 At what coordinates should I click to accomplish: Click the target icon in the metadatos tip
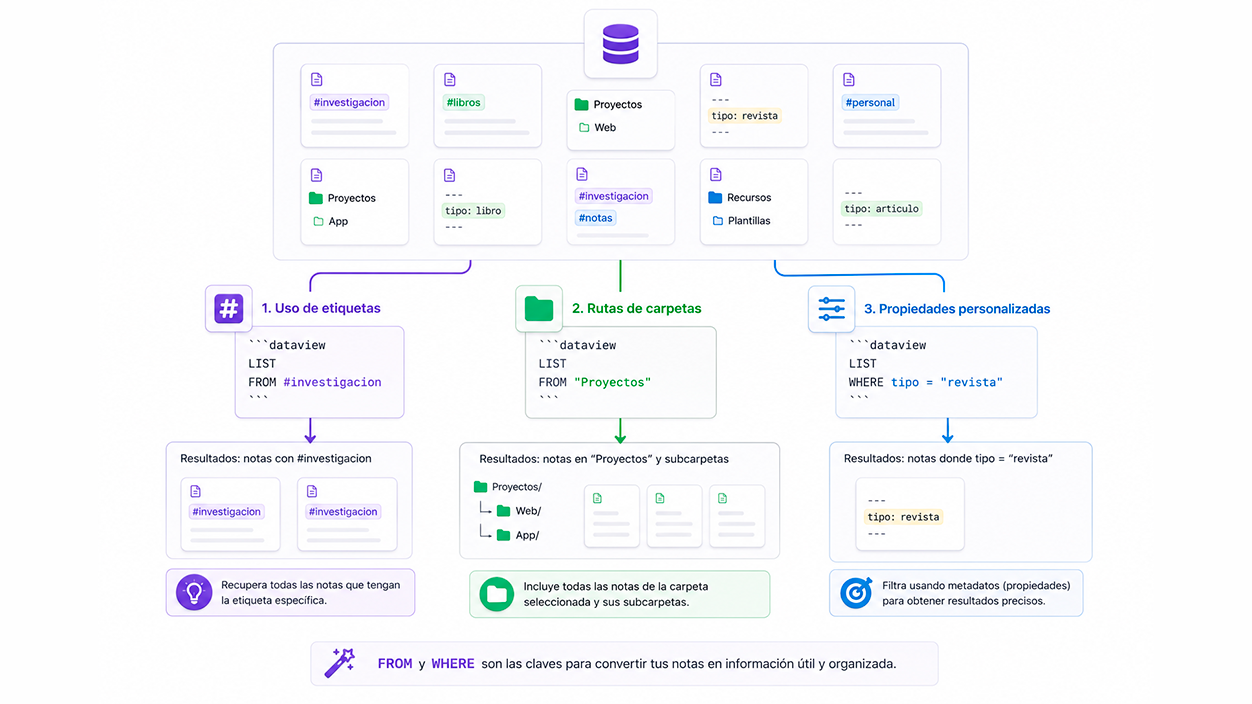(x=856, y=593)
